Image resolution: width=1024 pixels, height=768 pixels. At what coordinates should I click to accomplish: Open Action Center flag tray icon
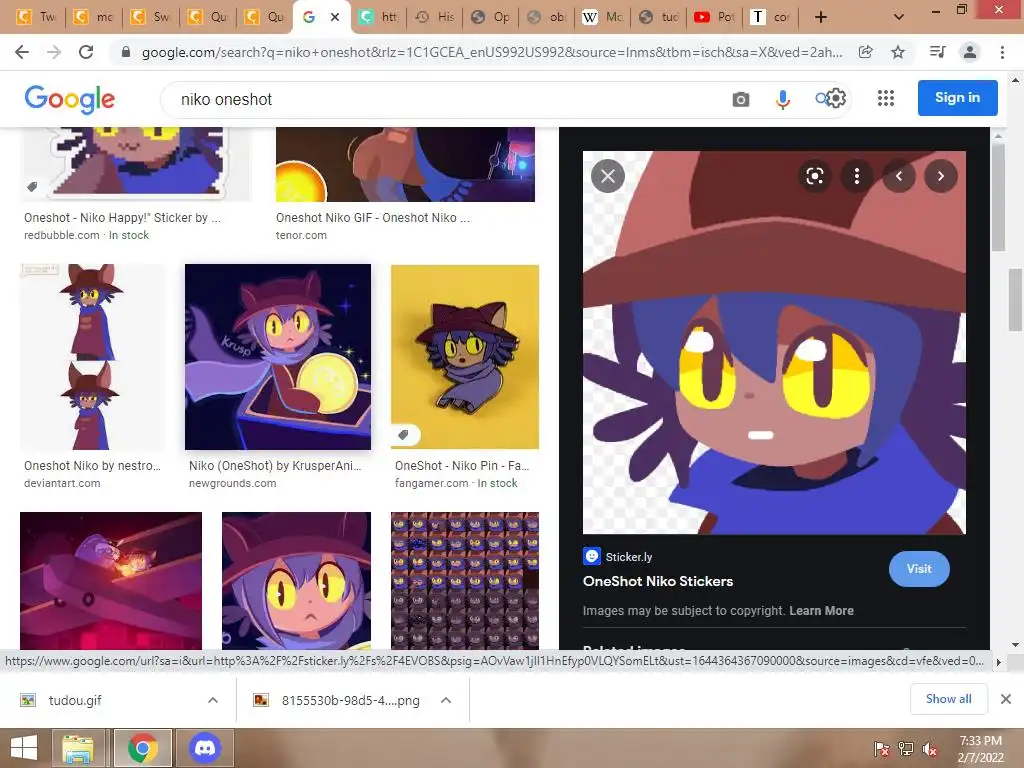tap(881, 749)
